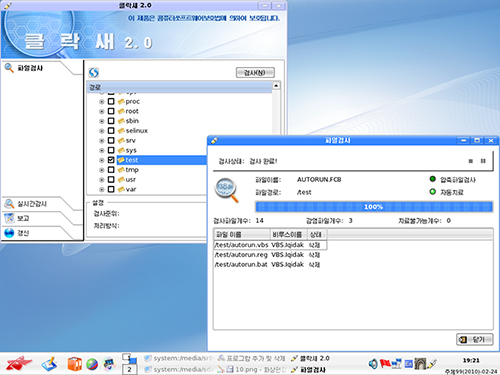The width and height of the screenshot is (500, 375).
Task: Click the 100% scan progress bar
Action: click(x=374, y=207)
